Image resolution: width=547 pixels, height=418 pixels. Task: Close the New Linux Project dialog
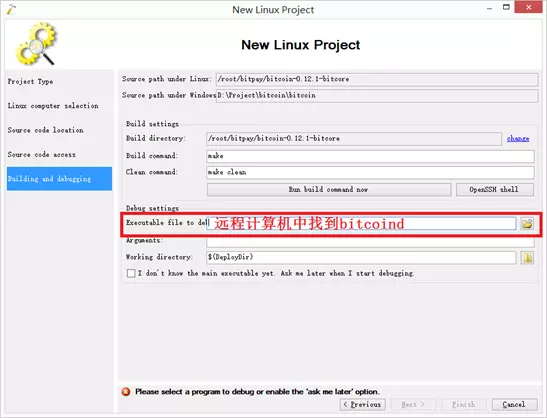(x=529, y=7)
